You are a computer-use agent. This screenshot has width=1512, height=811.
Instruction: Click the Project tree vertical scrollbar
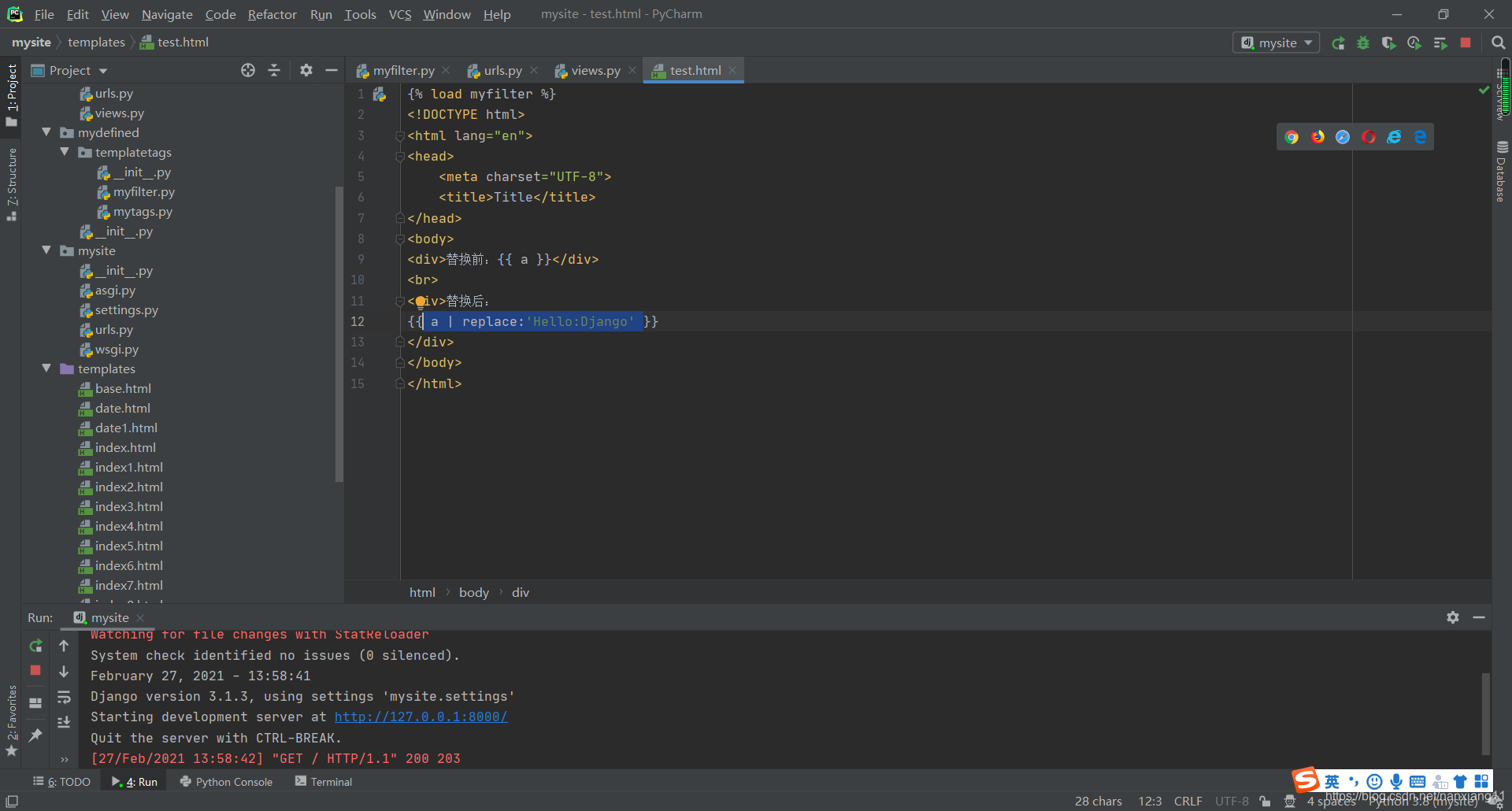339,334
